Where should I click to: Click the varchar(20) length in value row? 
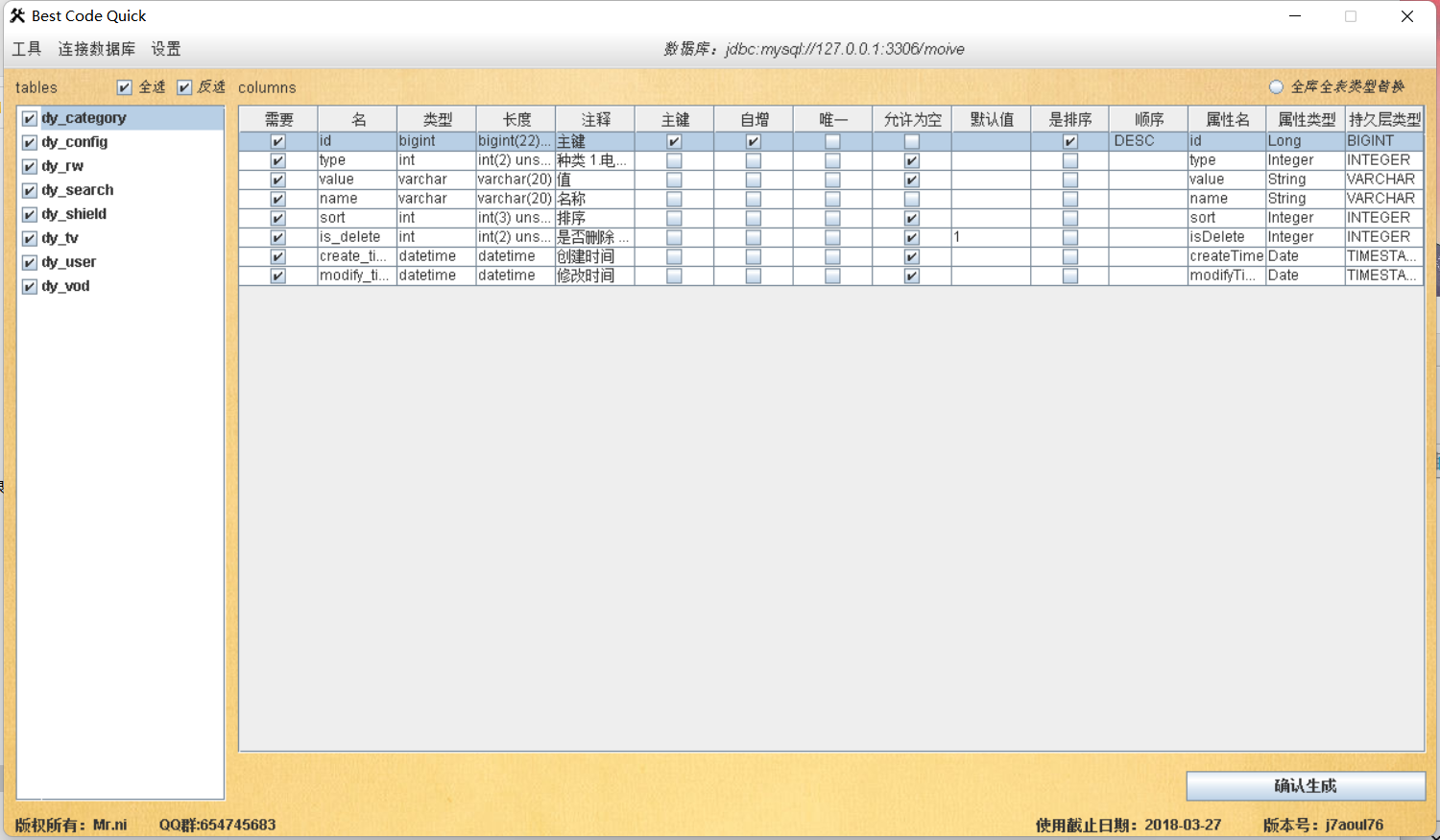[x=516, y=180]
